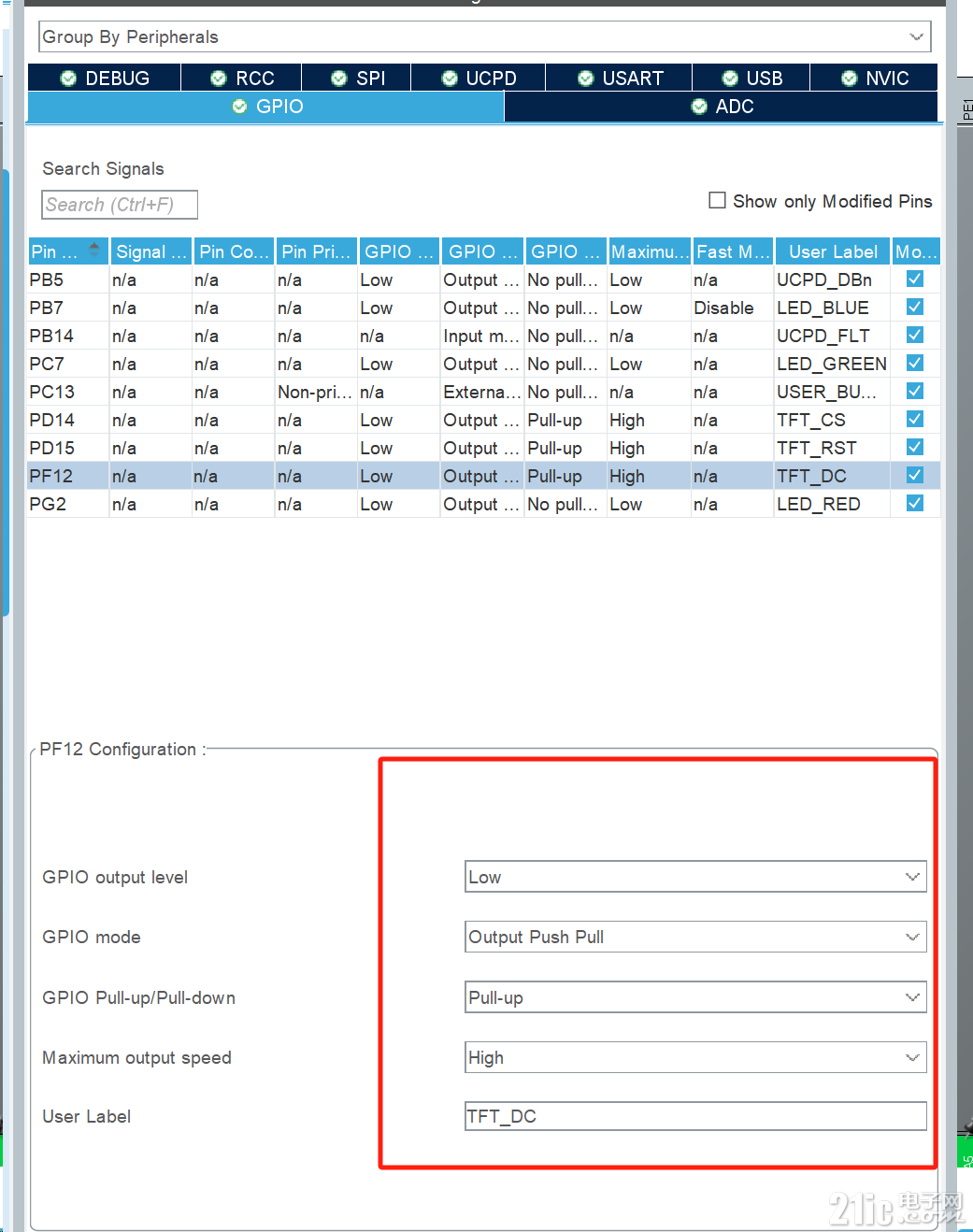973x1232 pixels.
Task: Click the green check icon on USB tab
Action: tap(729, 78)
